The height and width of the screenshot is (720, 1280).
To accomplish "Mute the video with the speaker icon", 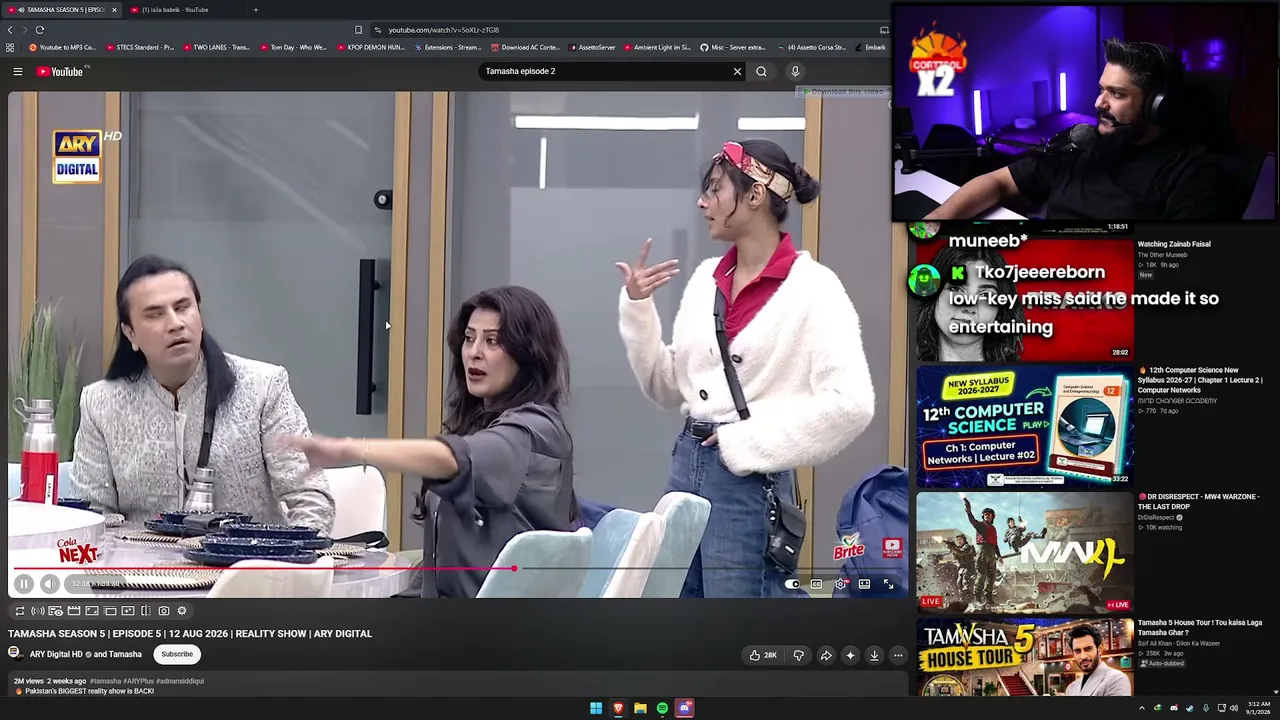I will coord(50,584).
